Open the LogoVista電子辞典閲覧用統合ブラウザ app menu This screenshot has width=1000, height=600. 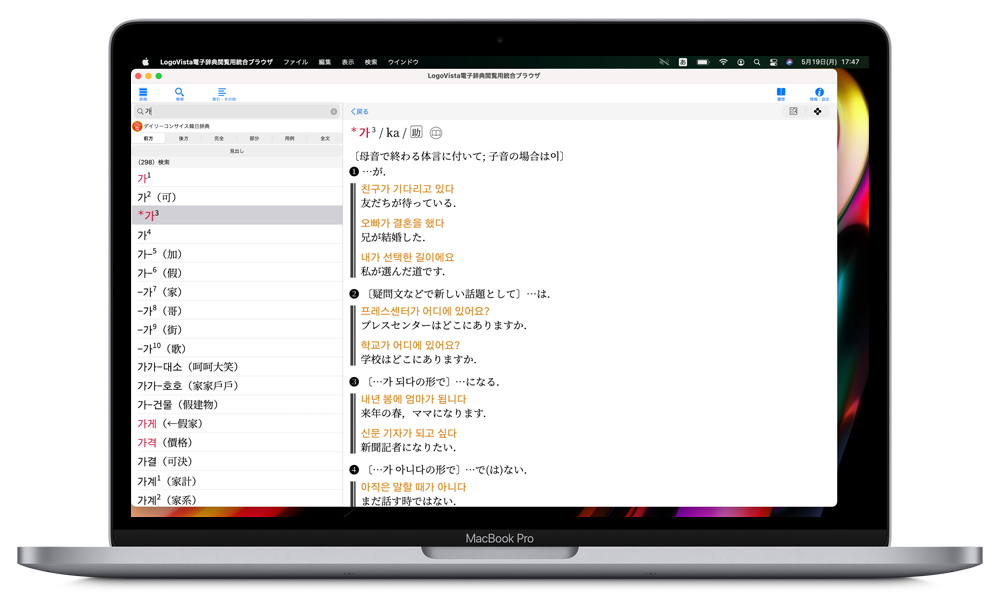[x=216, y=62]
